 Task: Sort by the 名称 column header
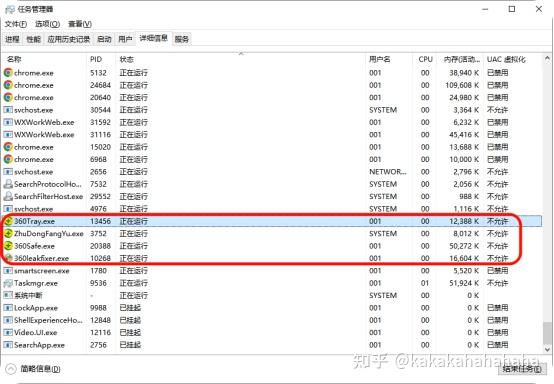[x=44, y=59]
